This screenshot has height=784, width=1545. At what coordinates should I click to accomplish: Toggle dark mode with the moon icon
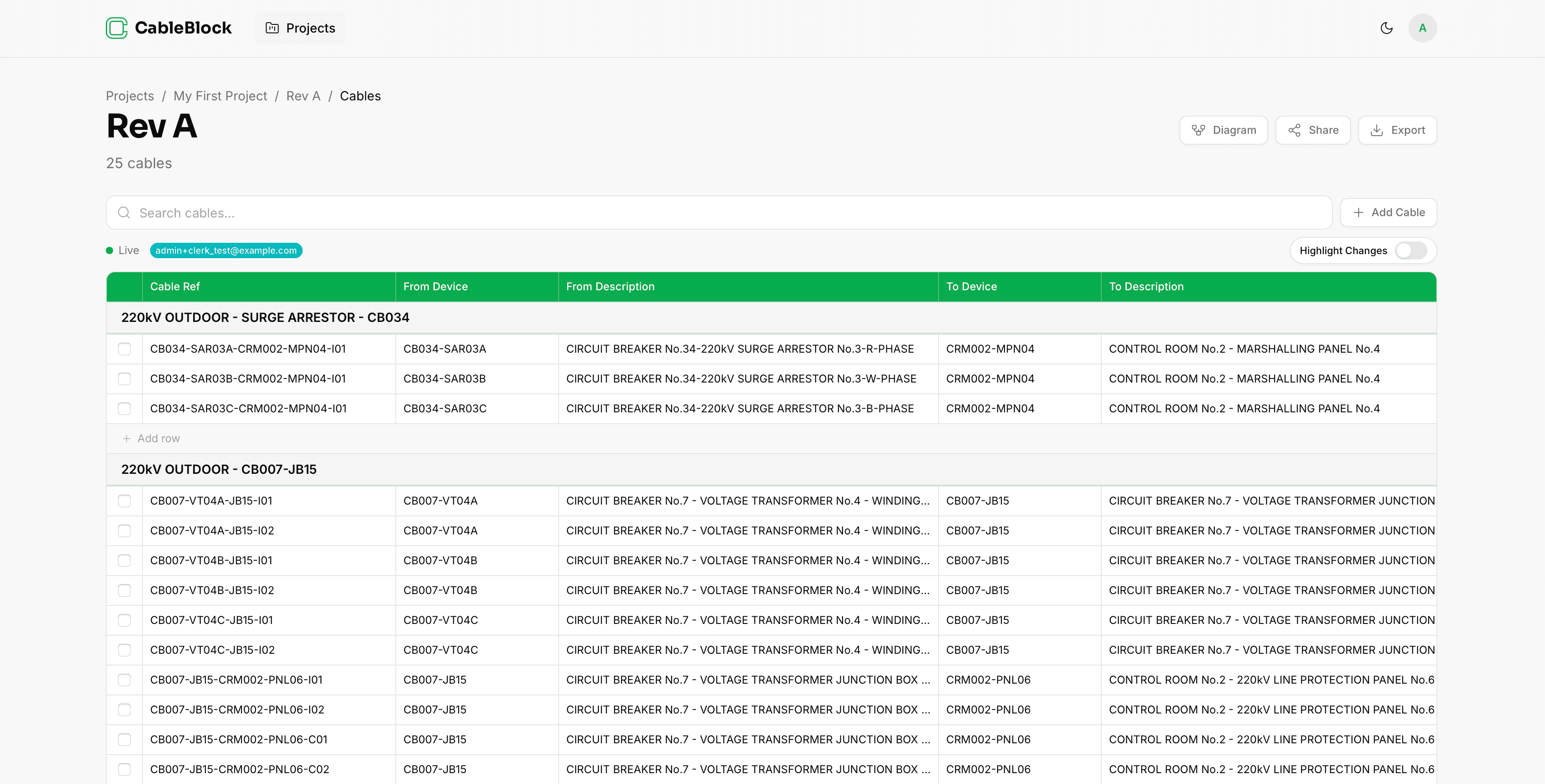[x=1386, y=28]
